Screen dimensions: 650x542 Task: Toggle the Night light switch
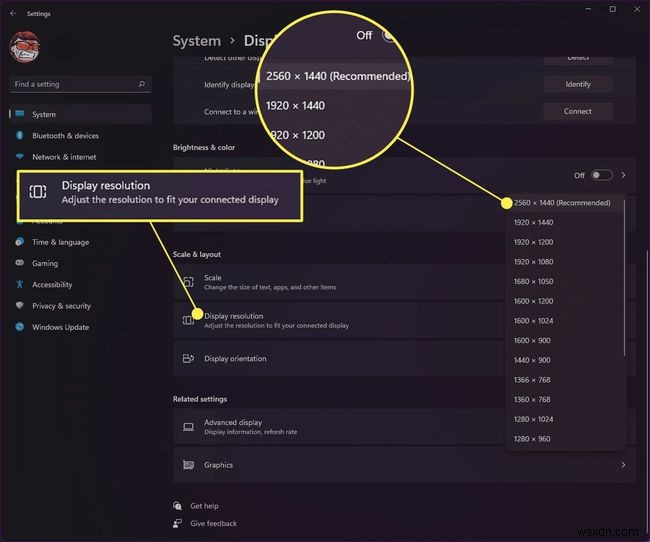(x=602, y=175)
